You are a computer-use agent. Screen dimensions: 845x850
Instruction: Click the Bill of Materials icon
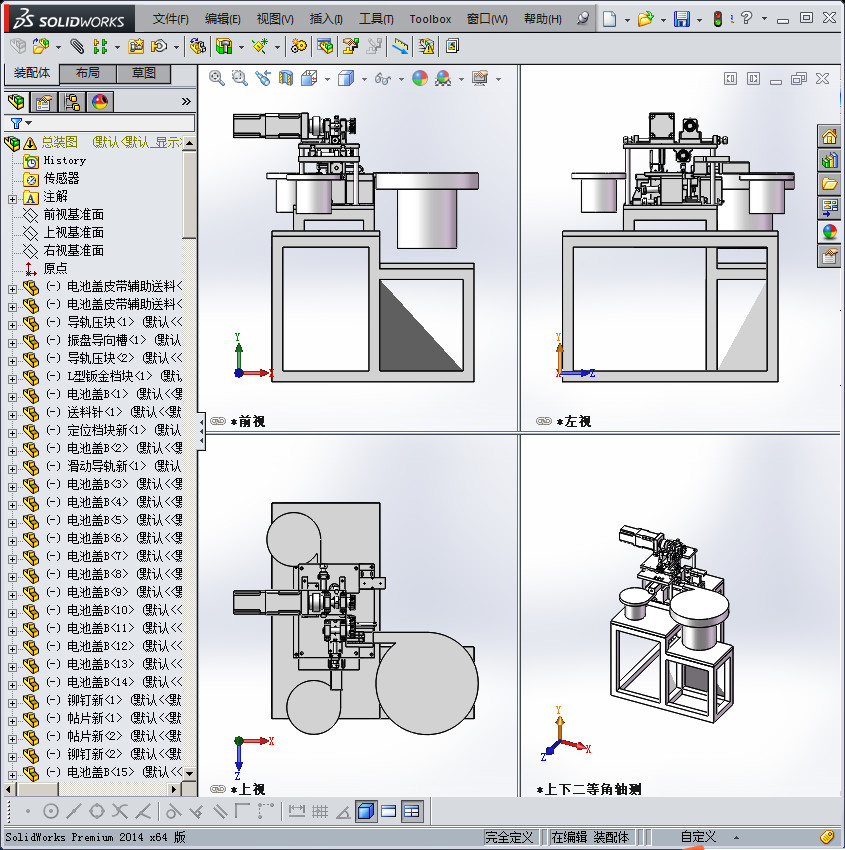click(x=325, y=47)
